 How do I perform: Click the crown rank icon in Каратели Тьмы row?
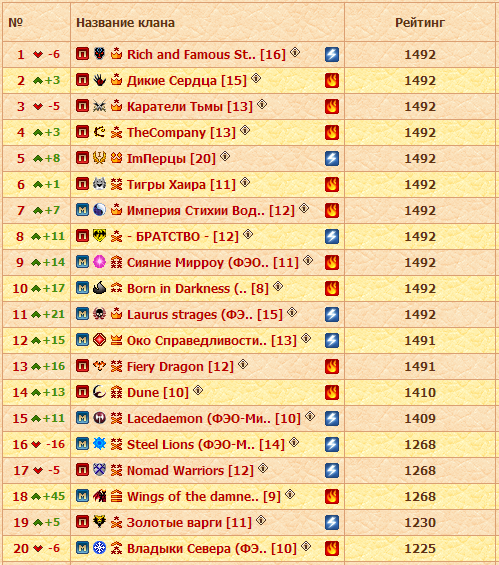116,106
